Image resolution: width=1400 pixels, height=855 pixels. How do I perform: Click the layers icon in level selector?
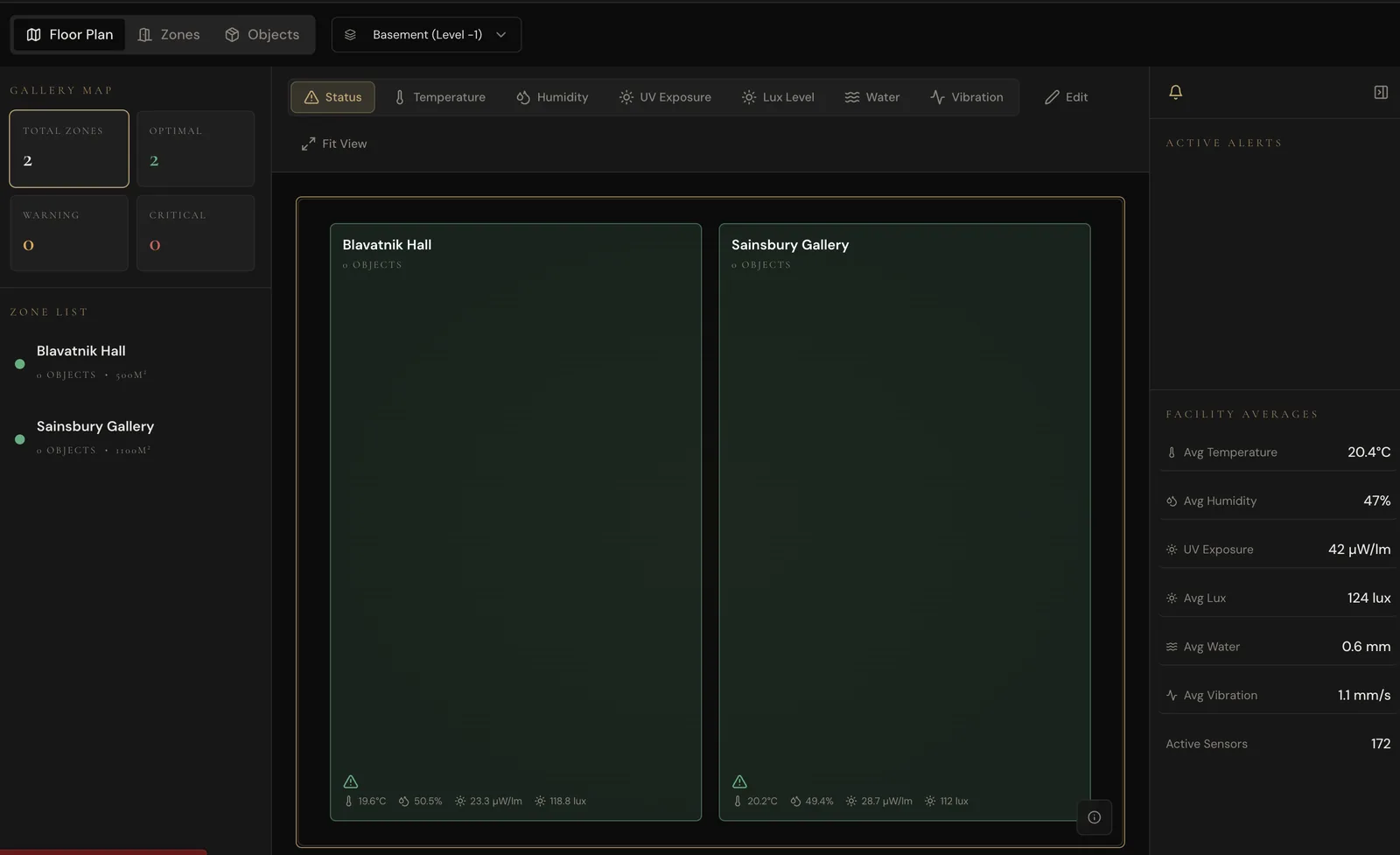tap(350, 35)
